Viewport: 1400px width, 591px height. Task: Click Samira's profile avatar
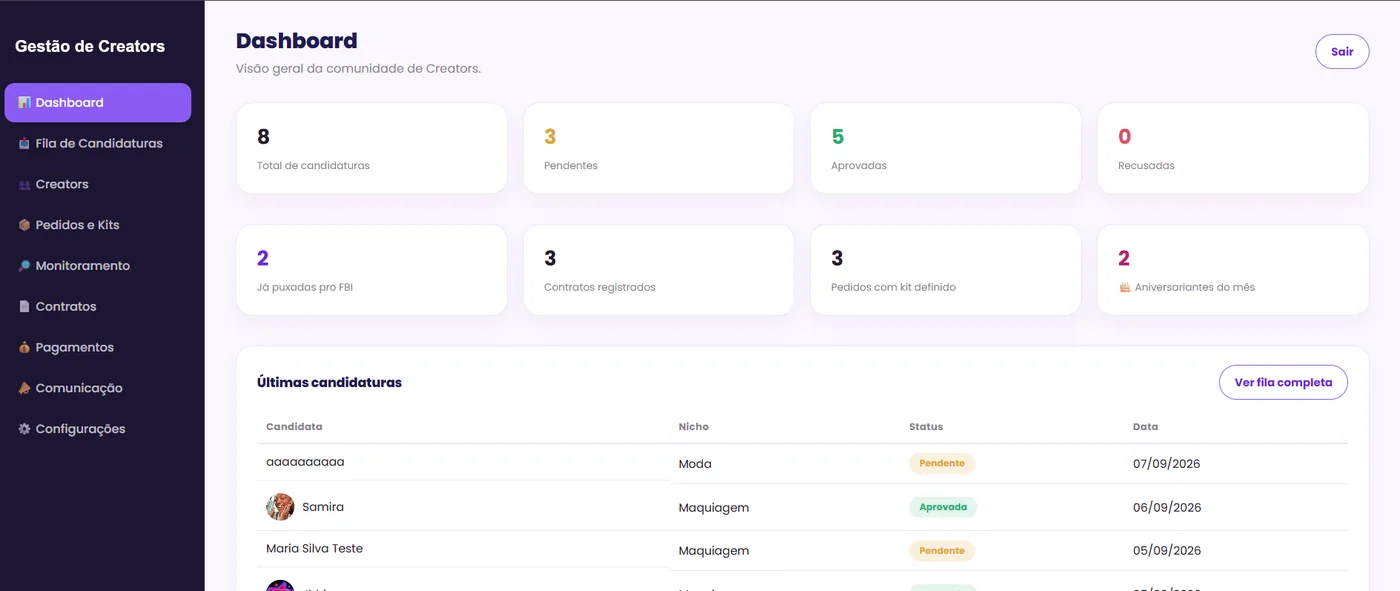pyautogui.click(x=280, y=507)
